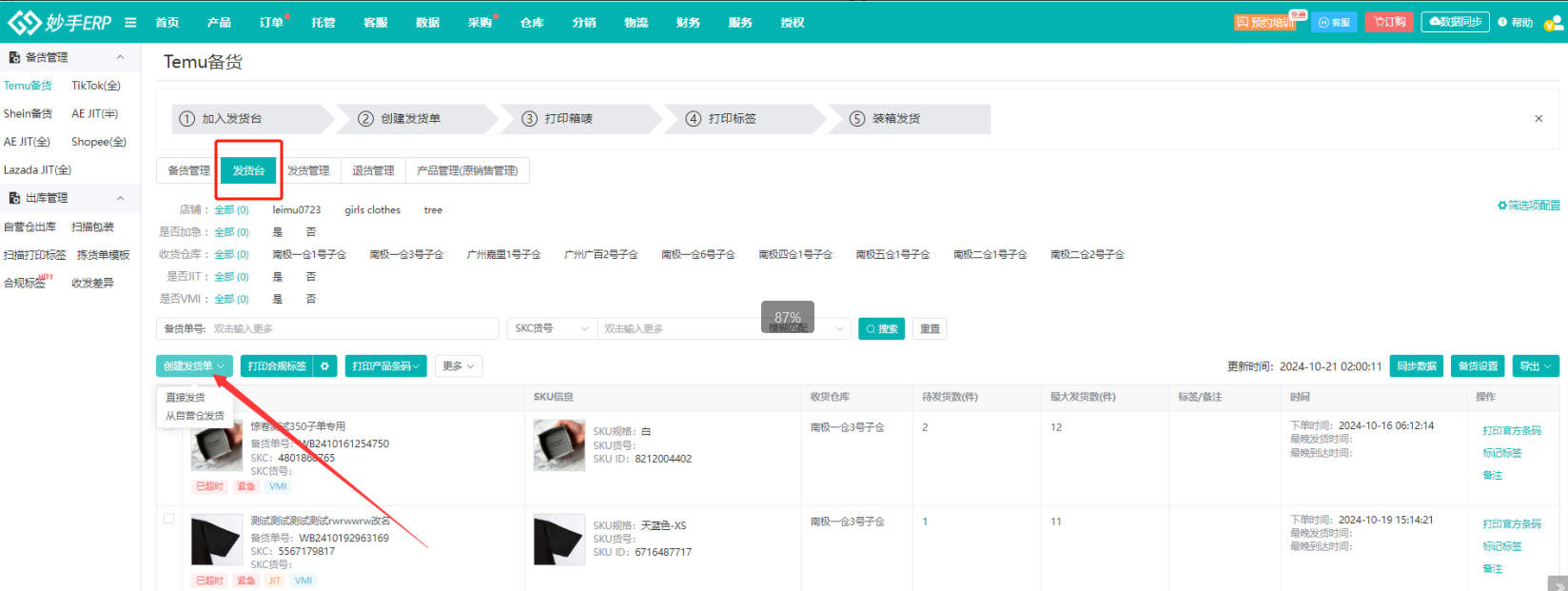Screen dimensions: 1568x591
Task: Click gear icon beside 打印合规标签
Action: pos(325,366)
